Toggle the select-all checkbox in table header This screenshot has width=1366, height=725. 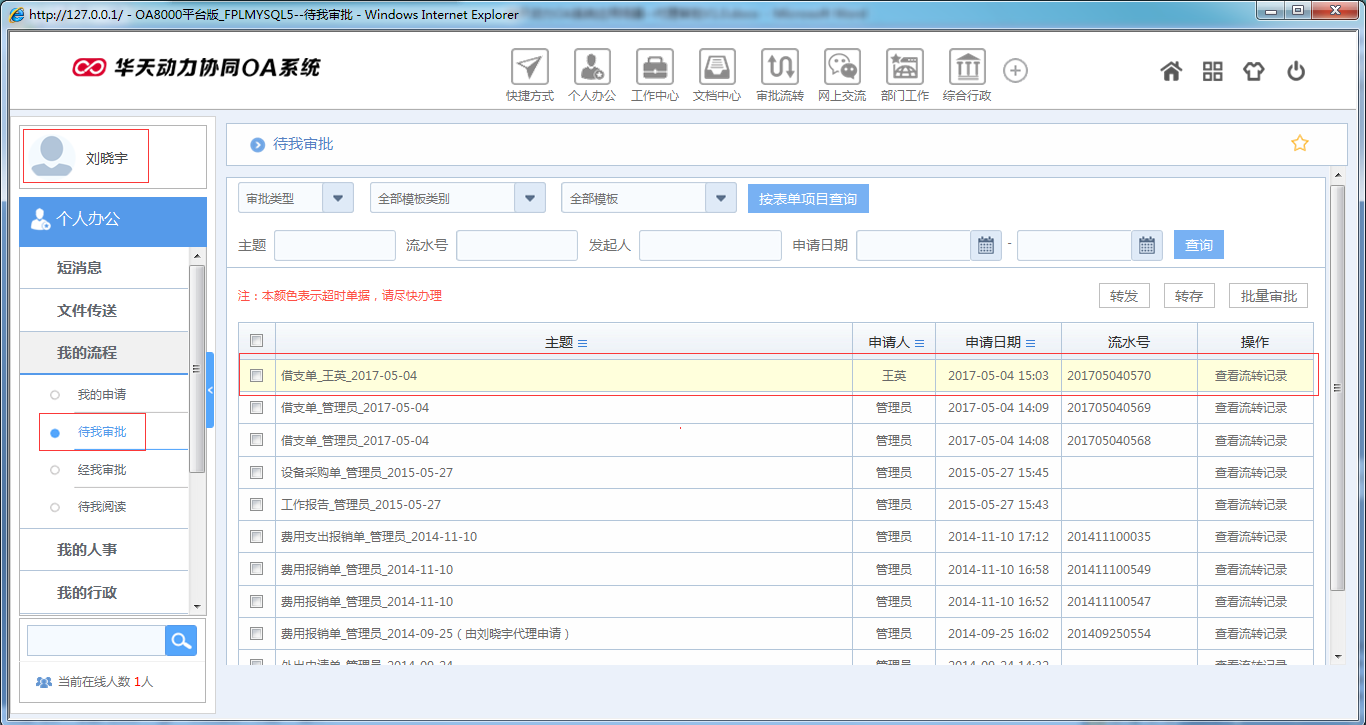[256, 341]
